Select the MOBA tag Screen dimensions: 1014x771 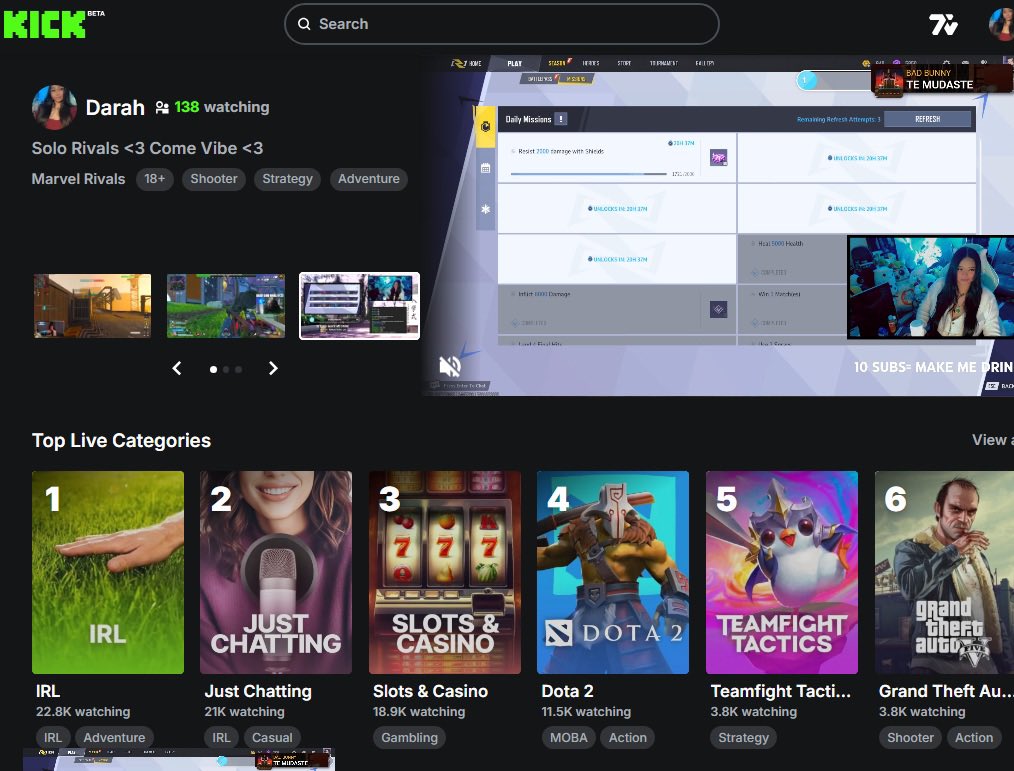pyautogui.click(x=568, y=737)
